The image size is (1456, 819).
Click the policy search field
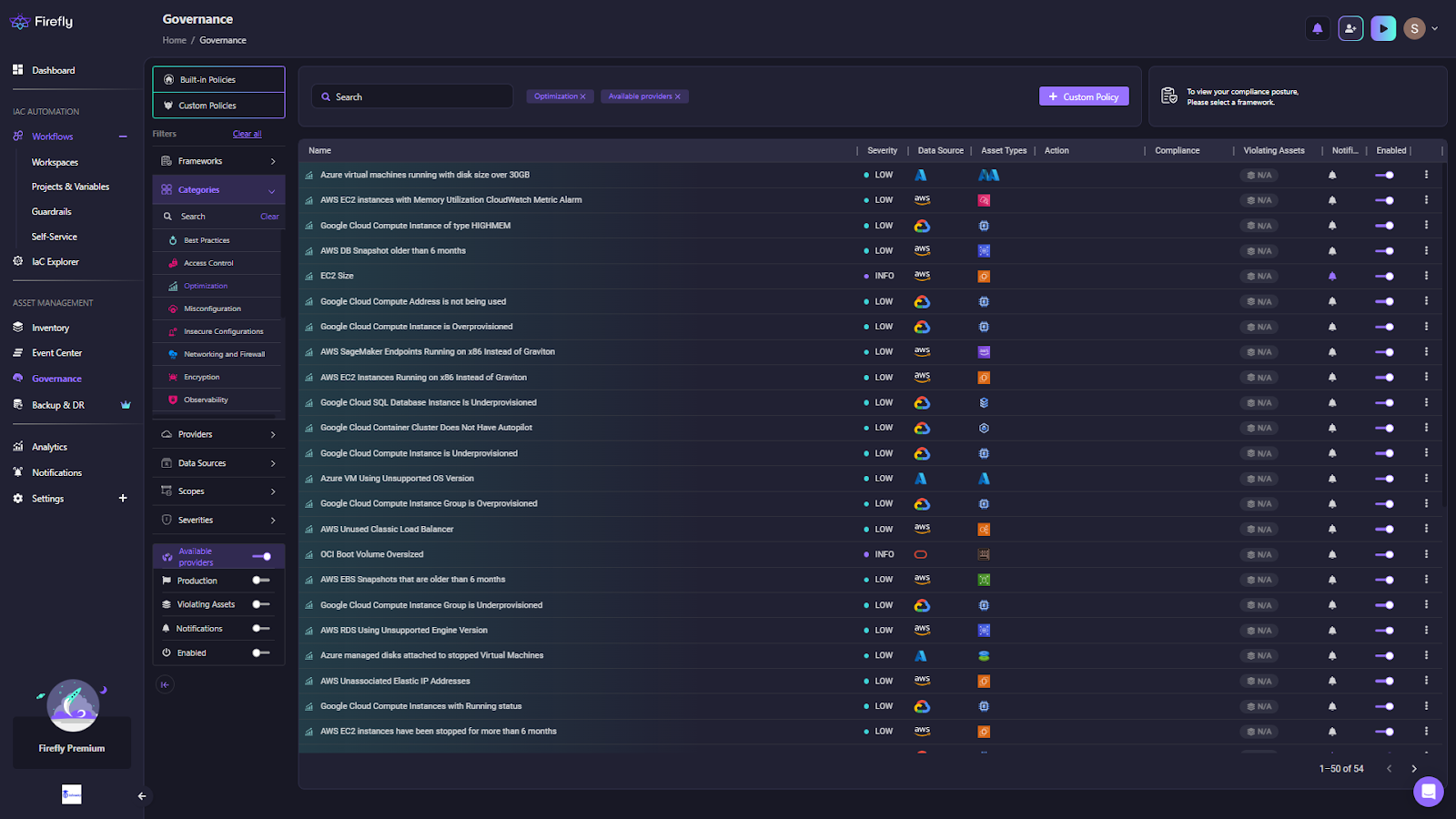[x=412, y=96]
